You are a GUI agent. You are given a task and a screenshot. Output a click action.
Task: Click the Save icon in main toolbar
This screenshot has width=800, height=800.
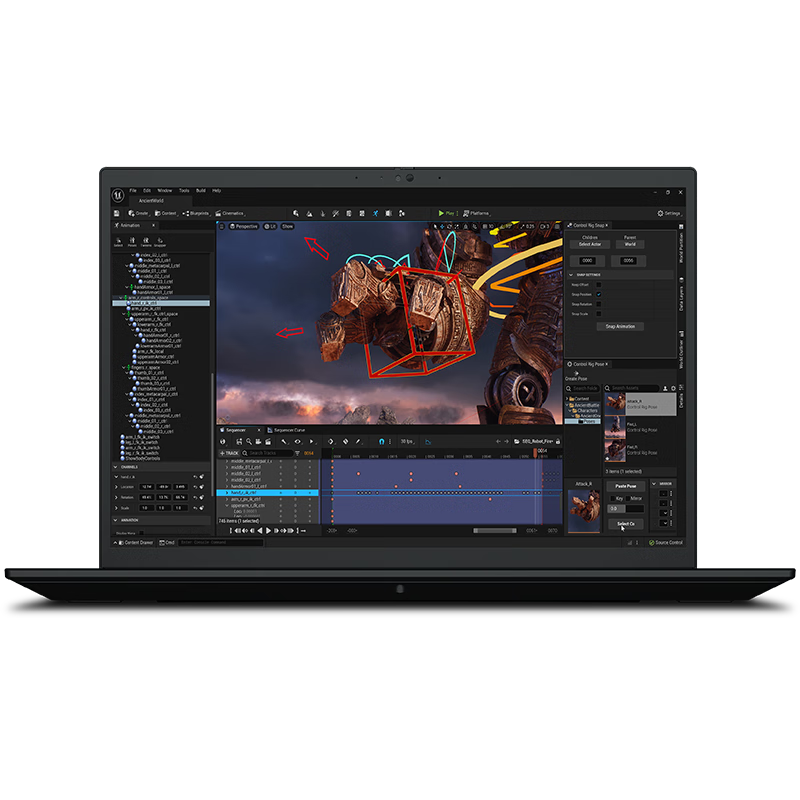click(116, 213)
